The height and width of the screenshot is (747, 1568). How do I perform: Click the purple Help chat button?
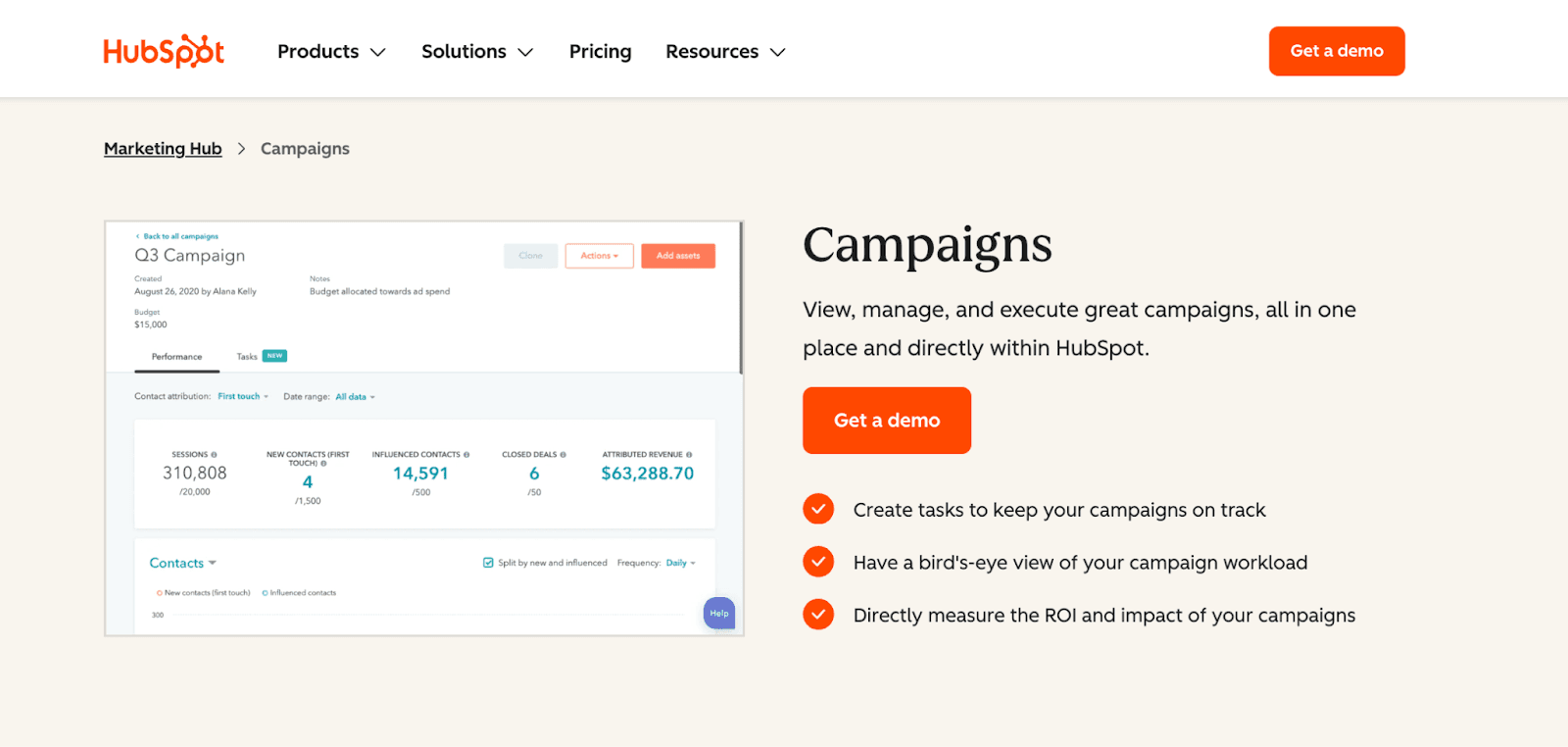click(719, 614)
